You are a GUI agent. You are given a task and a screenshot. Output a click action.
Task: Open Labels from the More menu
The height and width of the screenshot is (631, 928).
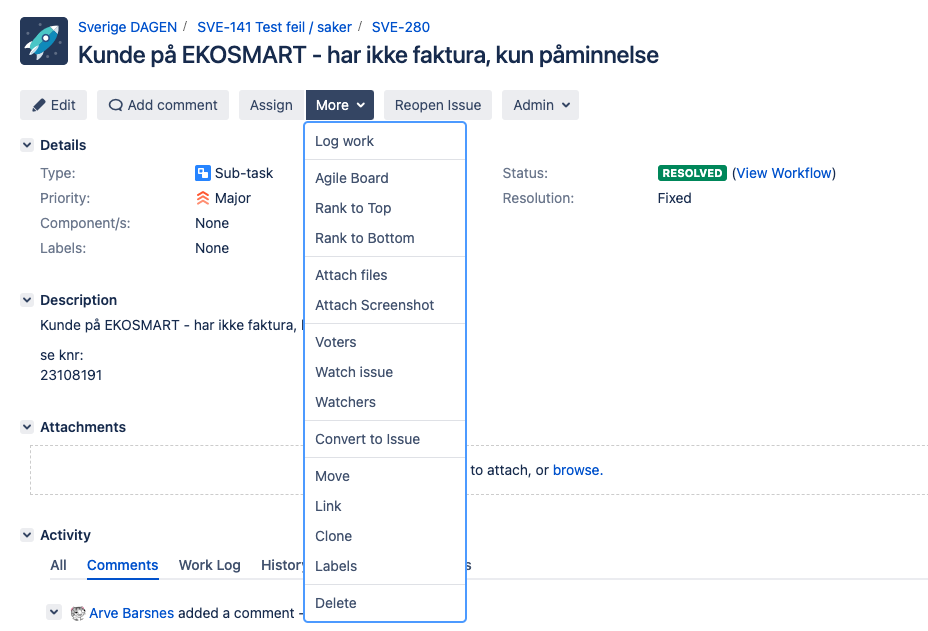pyautogui.click(x=385, y=566)
